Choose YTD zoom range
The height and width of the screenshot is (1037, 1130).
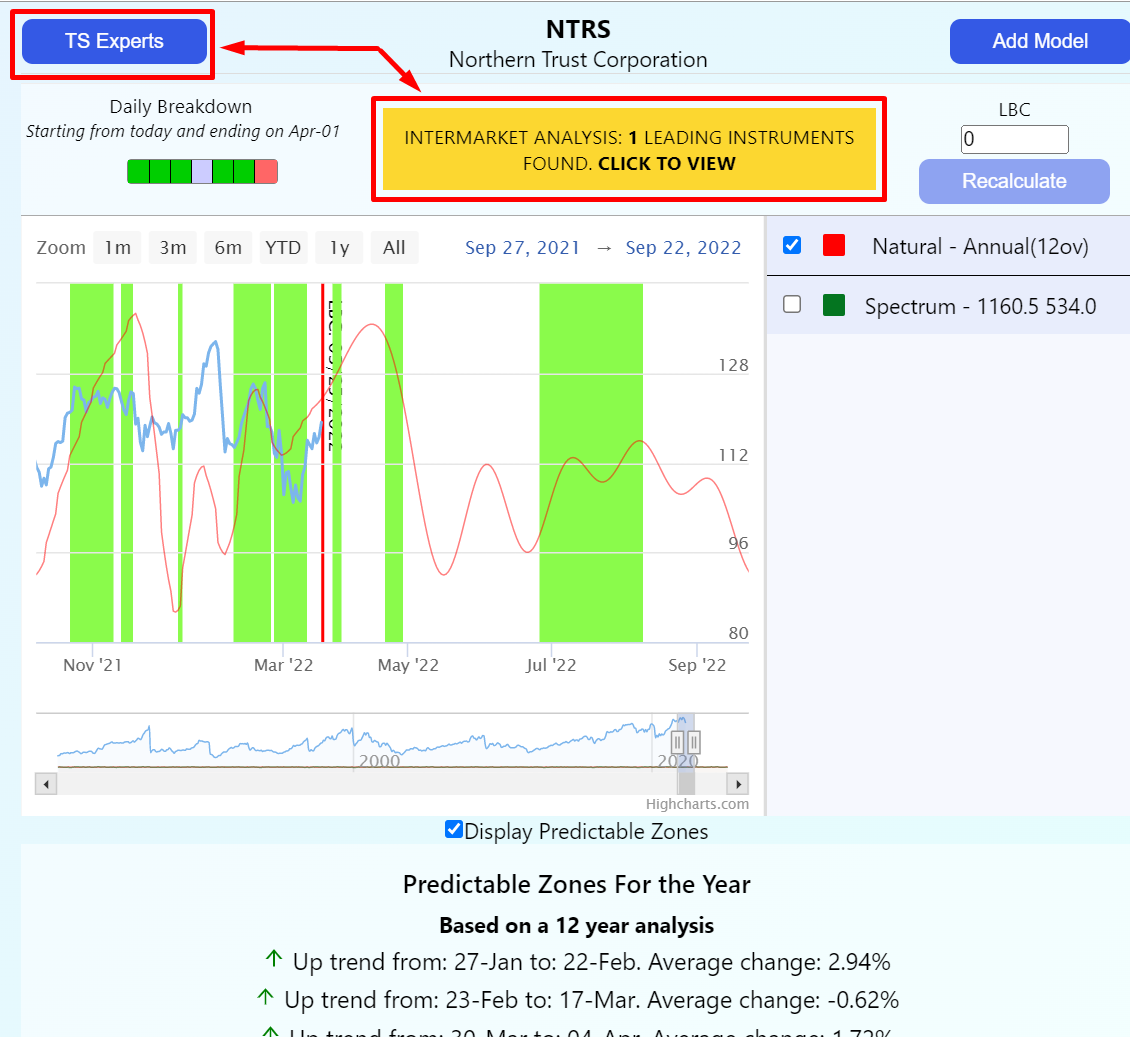coord(283,247)
